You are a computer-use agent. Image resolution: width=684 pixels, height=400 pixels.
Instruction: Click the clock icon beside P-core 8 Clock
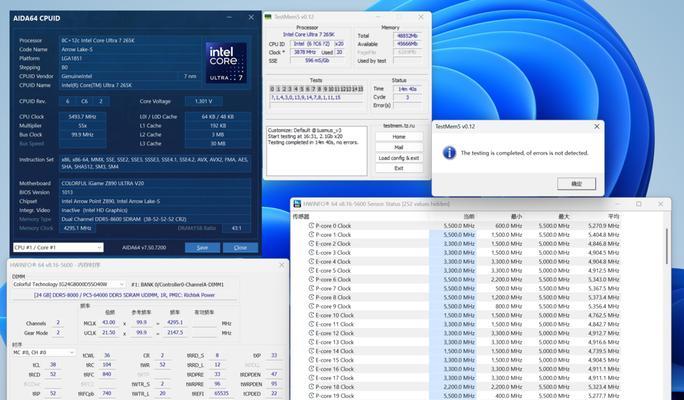tap(311, 297)
